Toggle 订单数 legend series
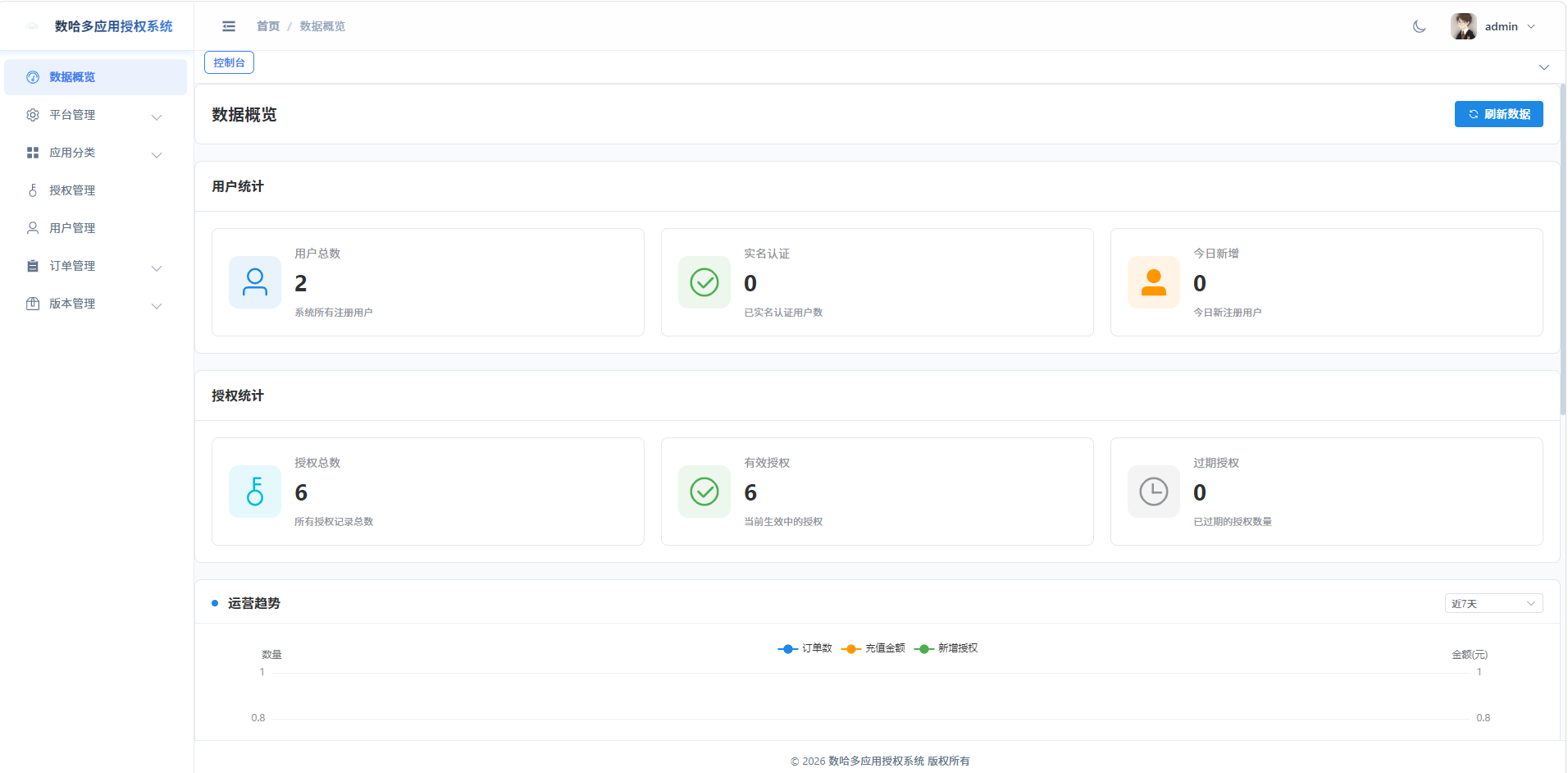The width and height of the screenshot is (1568, 773). click(805, 648)
